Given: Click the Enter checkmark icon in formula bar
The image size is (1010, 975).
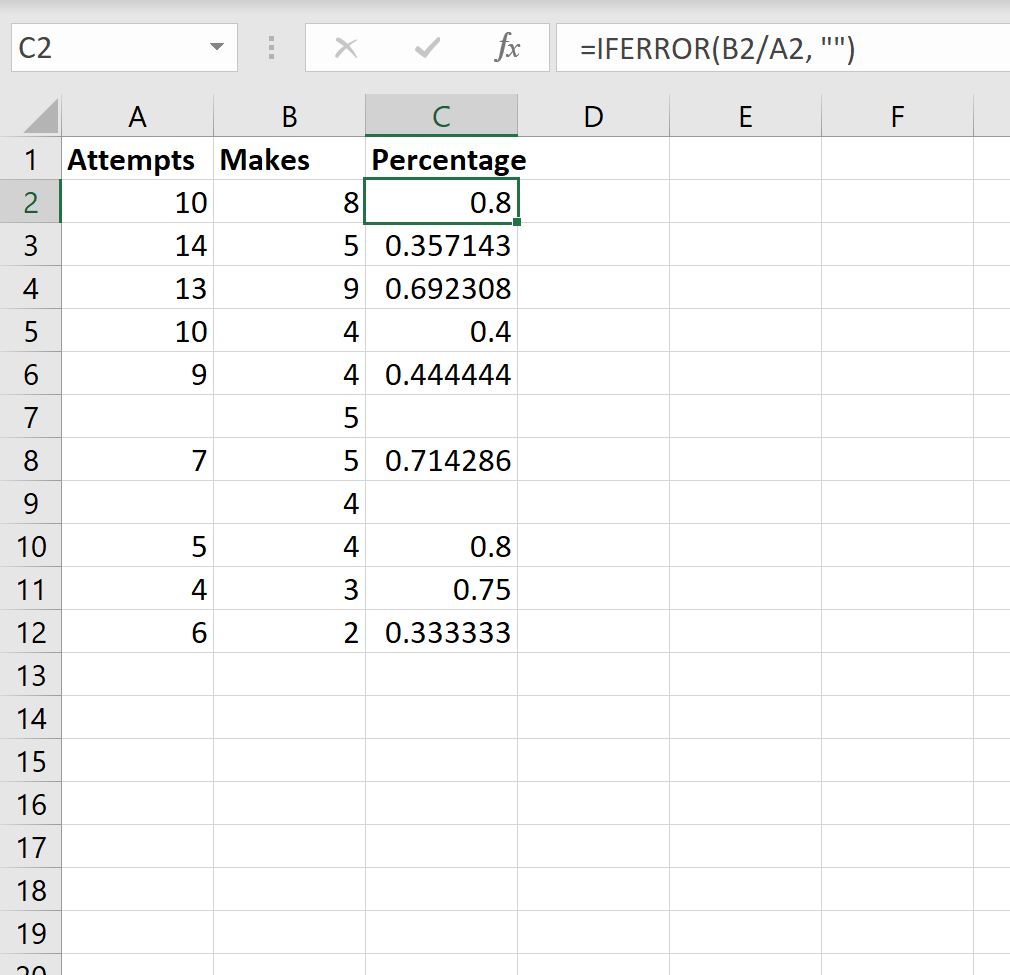Looking at the screenshot, I should click(x=427, y=47).
